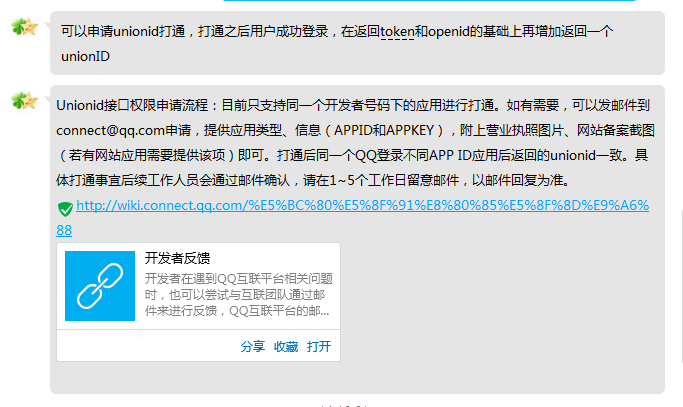The image size is (683, 407).
Task: Click the green security shield icon beside the link
Action: pyautogui.click(x=65, y=209)
